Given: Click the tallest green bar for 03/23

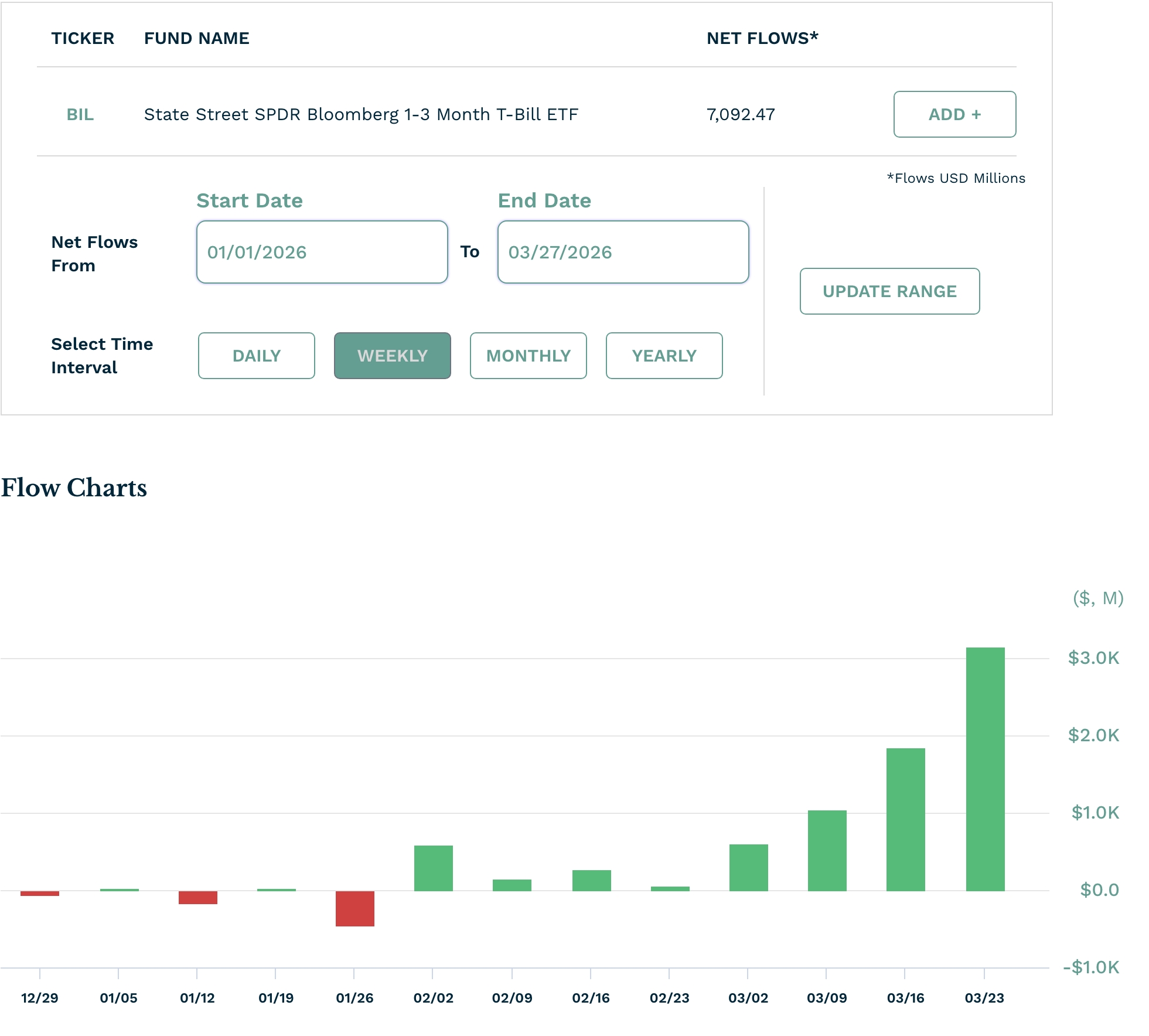Looking at the screenshot, I should pos(985,769).
